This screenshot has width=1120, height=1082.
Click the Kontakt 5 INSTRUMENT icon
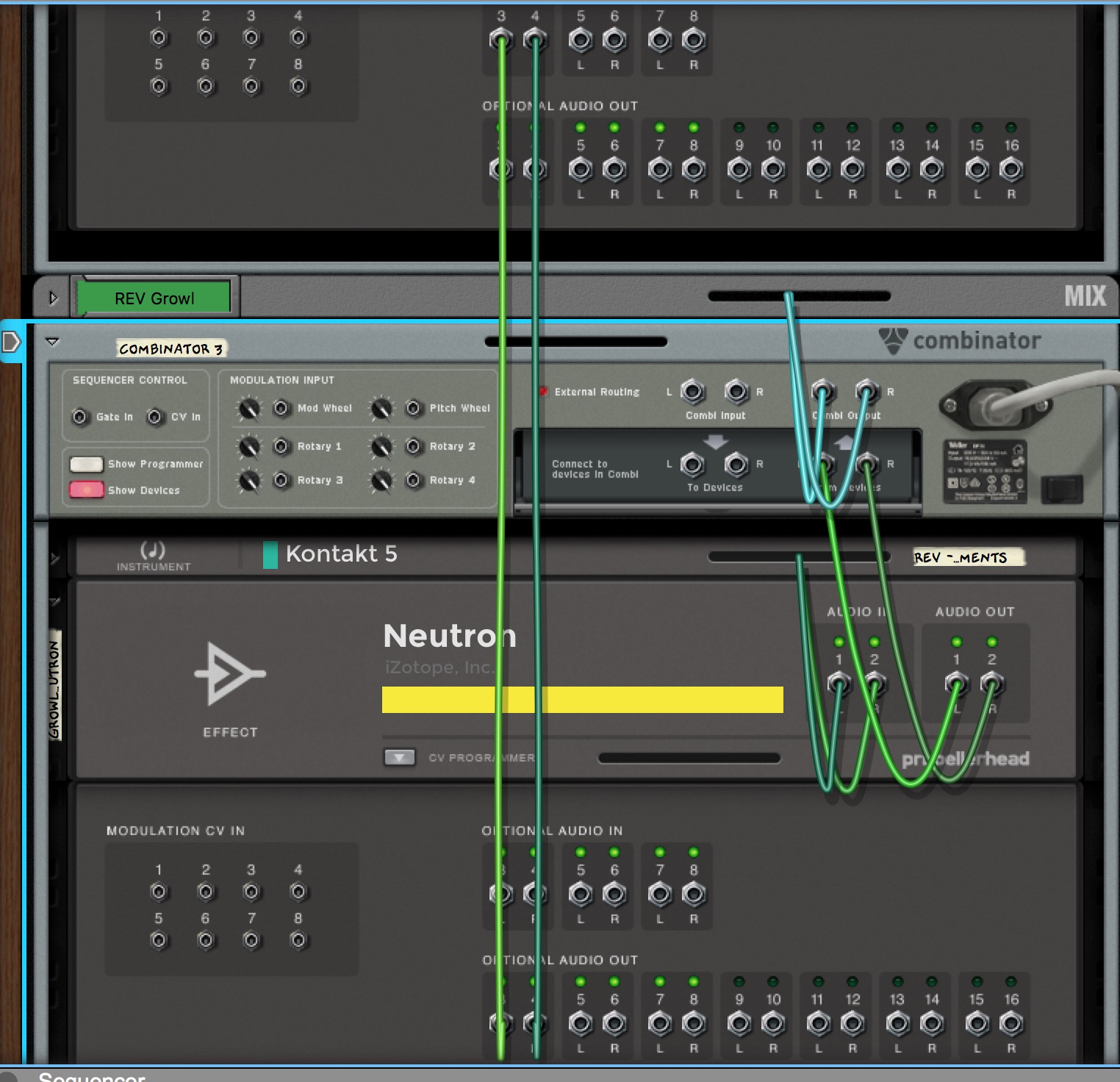click(153, 550)
